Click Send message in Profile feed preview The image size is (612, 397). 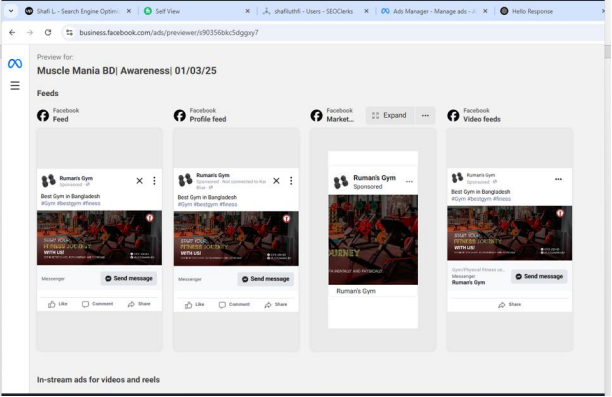[266, 279]
